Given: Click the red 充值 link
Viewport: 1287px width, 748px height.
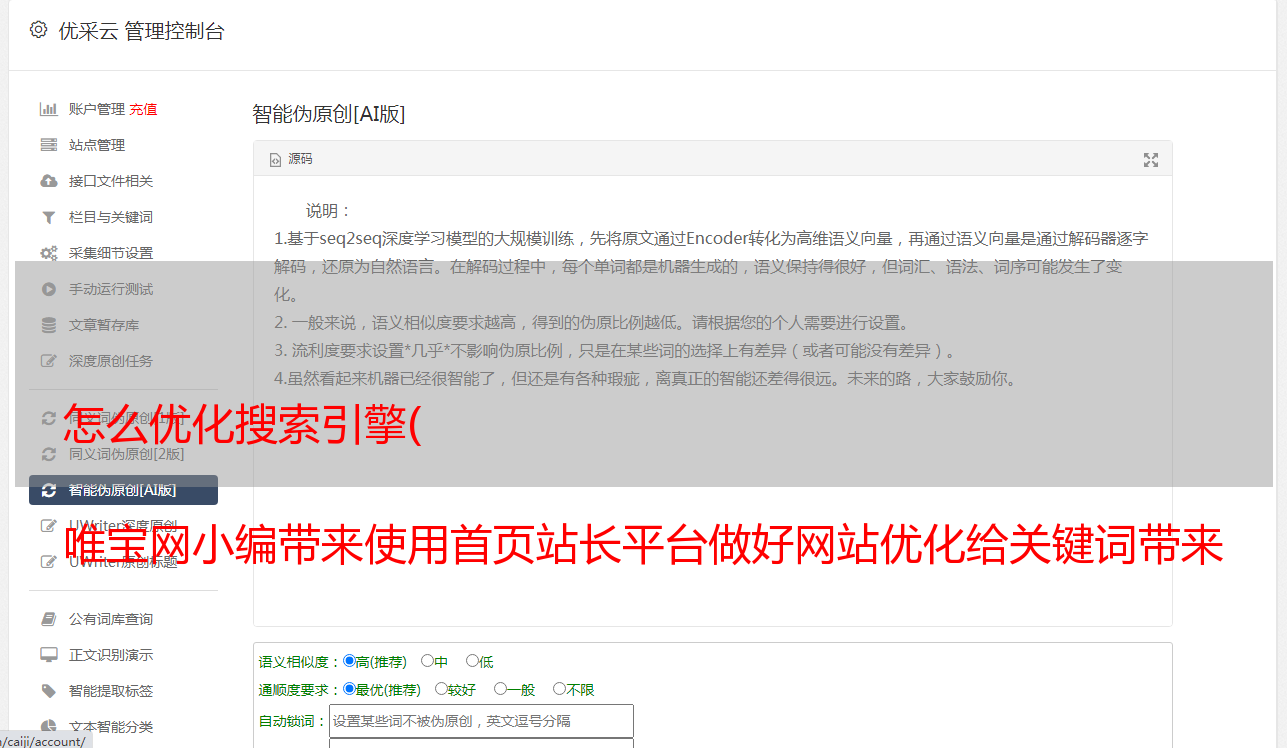Looking at the screenshot, I should pyautogui.click(x=143, y=109).
